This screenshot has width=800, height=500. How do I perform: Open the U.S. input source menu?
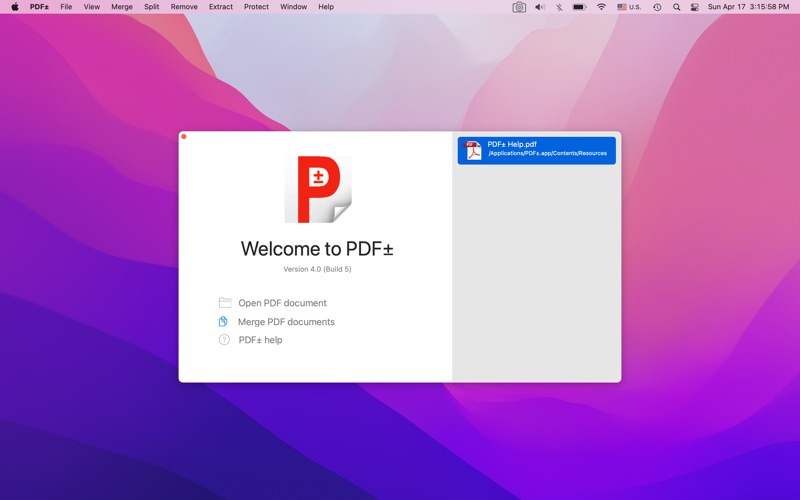[629, 7]
